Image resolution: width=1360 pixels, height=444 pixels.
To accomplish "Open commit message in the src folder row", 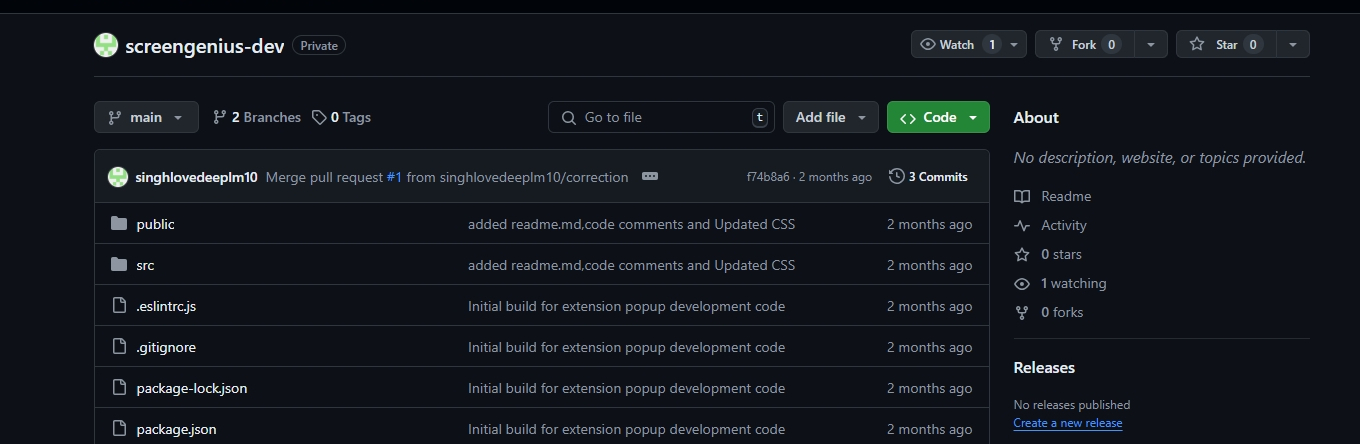I will point(631,265).
